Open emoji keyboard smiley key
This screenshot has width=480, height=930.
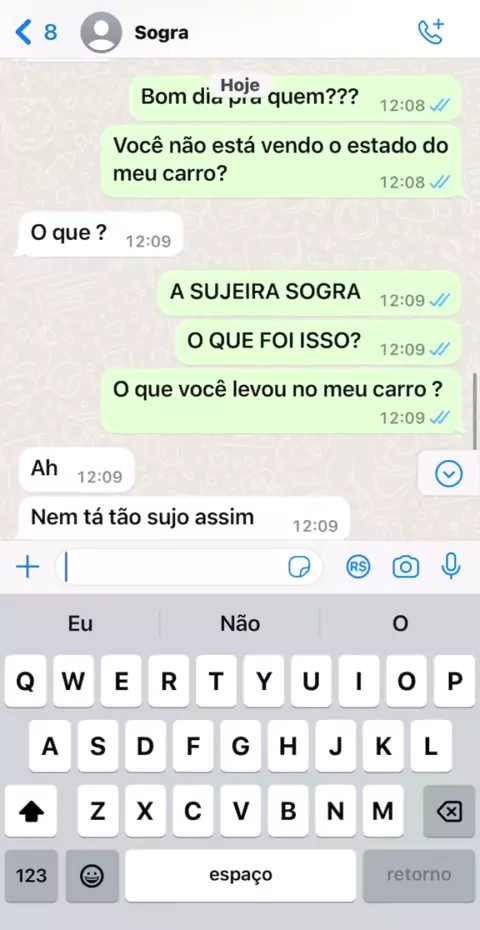point(92,875)
